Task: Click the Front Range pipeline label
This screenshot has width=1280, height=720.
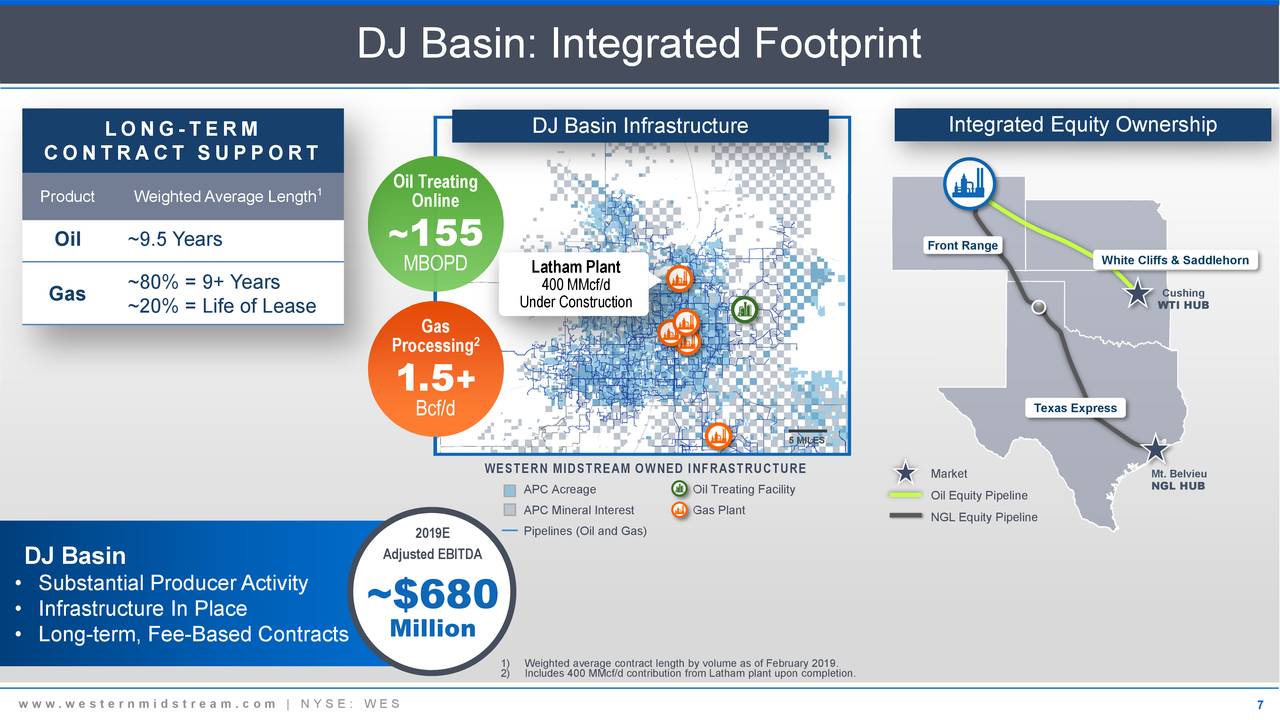Action: pyautogui.click(x=963, y=246)
